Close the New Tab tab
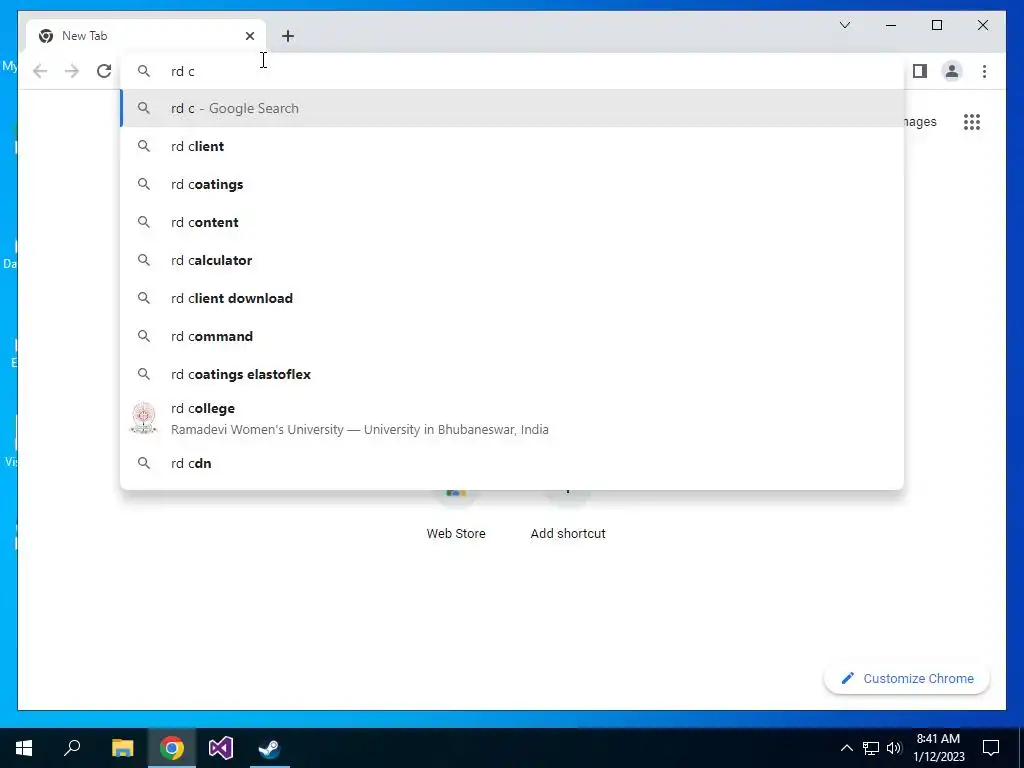Image resolution: width=1024 pixels, height=768 pixels. [249, 36]
